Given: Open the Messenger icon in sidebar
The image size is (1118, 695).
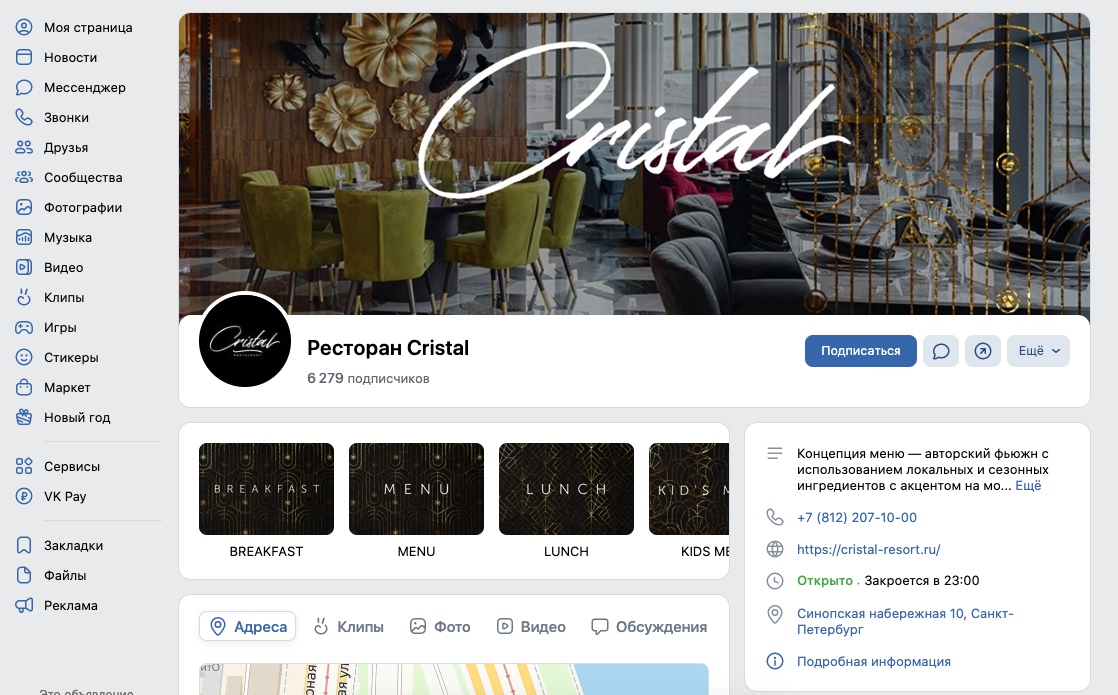Looking at the screenshot, I should [24, 88].
